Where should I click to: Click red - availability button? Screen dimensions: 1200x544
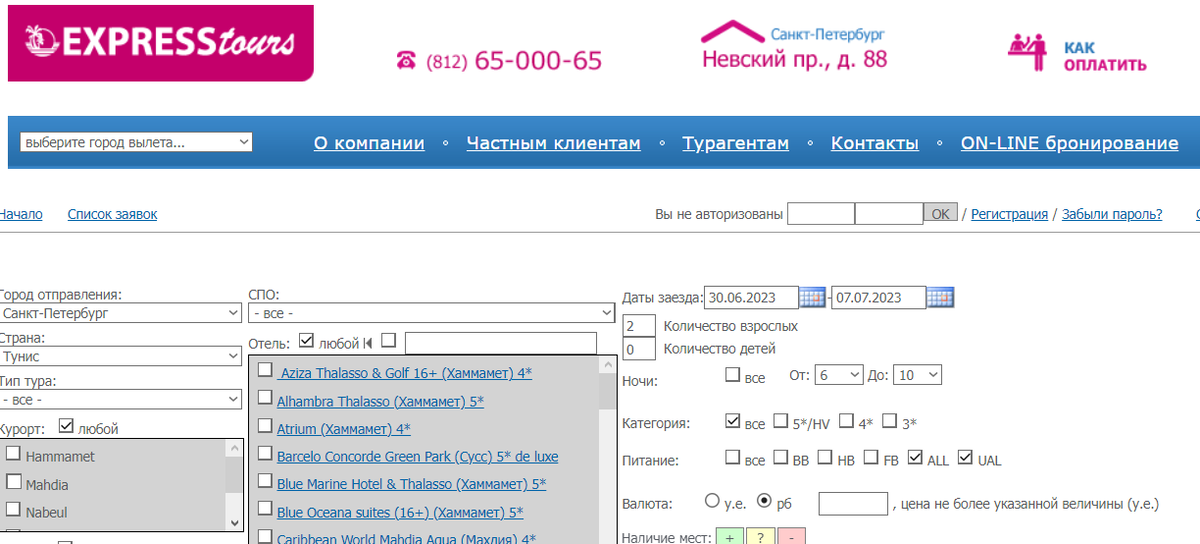click(x=790, y=537)
